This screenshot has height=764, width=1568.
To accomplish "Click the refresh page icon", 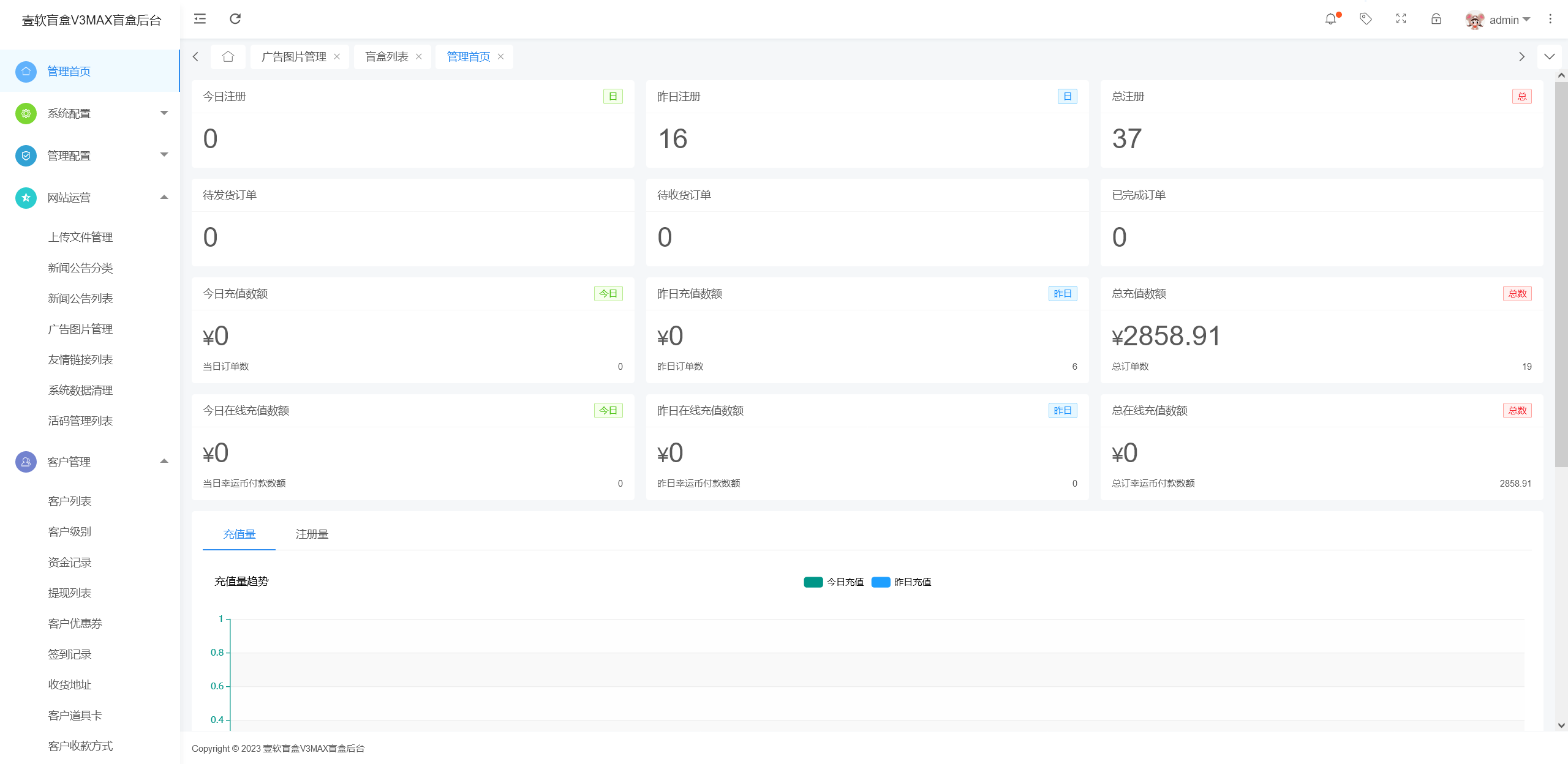I will pyautogui.click(x=235, y=19).
